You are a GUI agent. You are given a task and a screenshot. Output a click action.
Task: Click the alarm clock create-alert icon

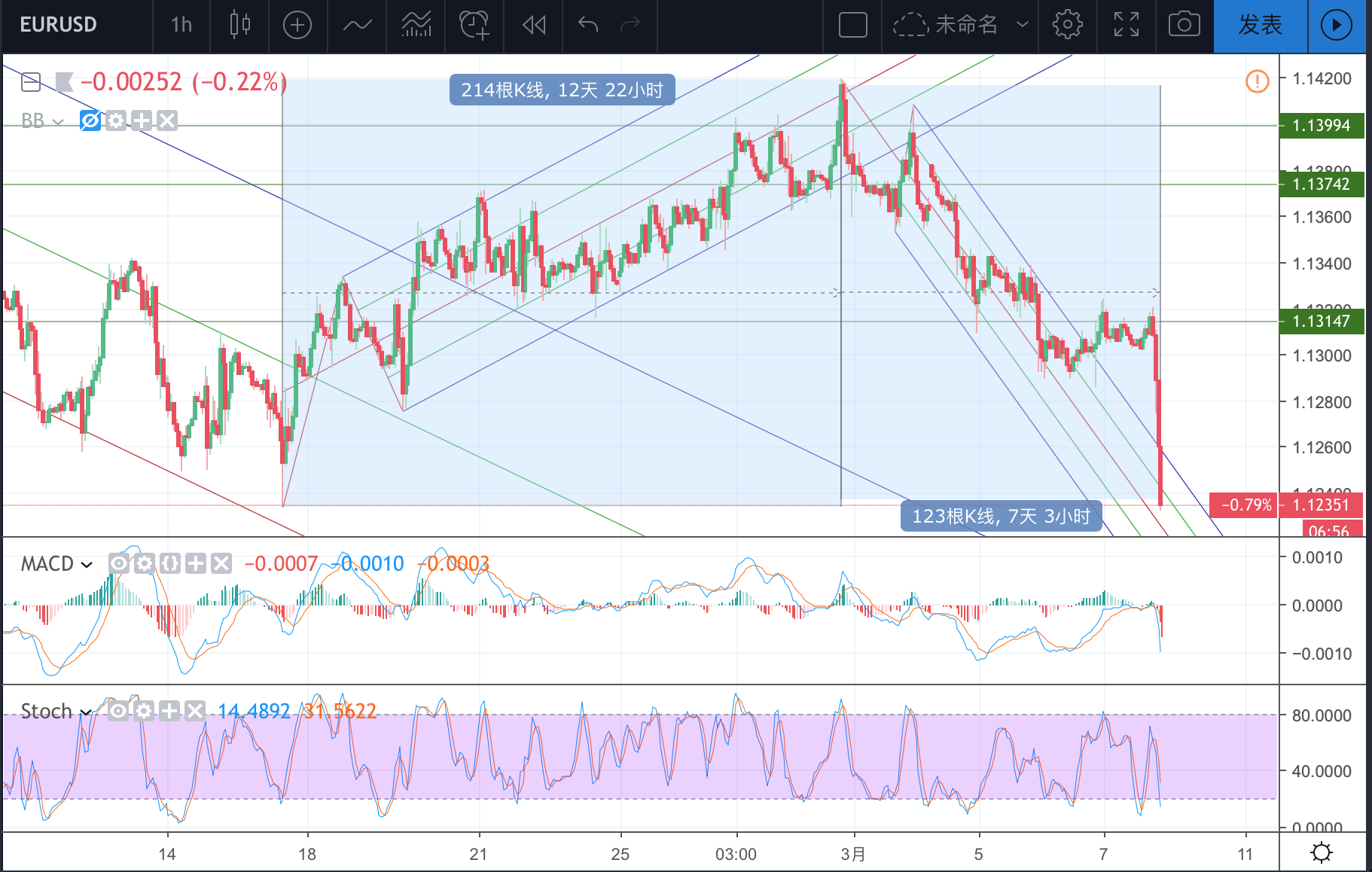[x=474, y=25]
